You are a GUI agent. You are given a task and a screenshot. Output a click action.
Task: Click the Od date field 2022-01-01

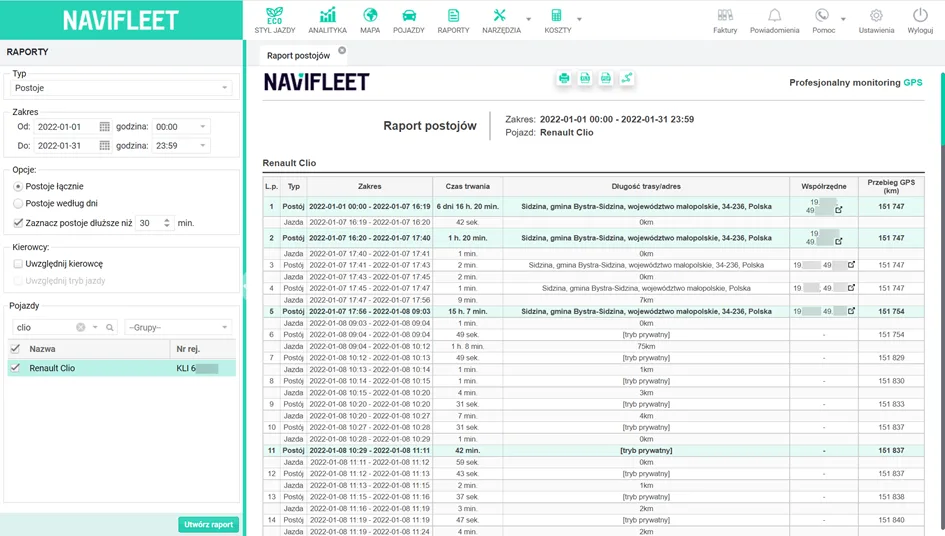click(65, 127)
